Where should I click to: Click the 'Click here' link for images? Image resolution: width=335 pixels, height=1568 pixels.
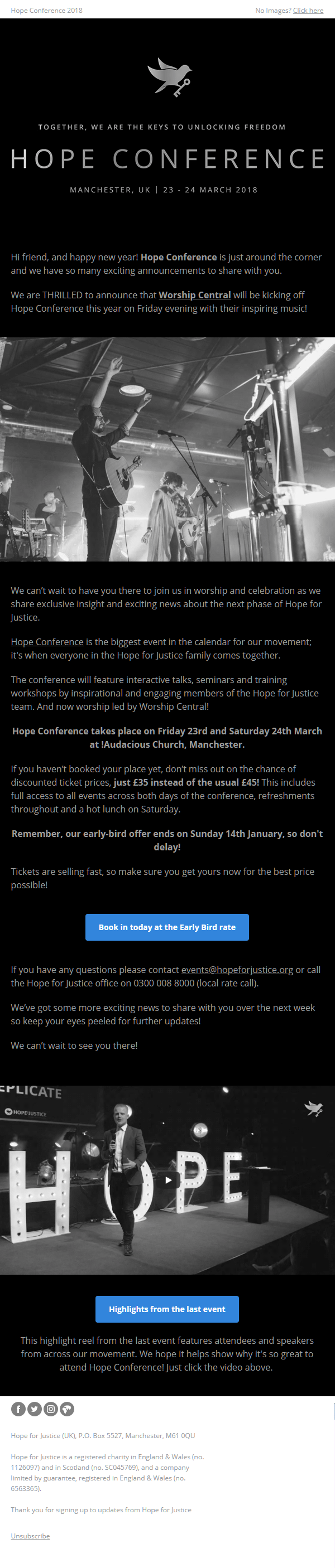pos(308,11)
